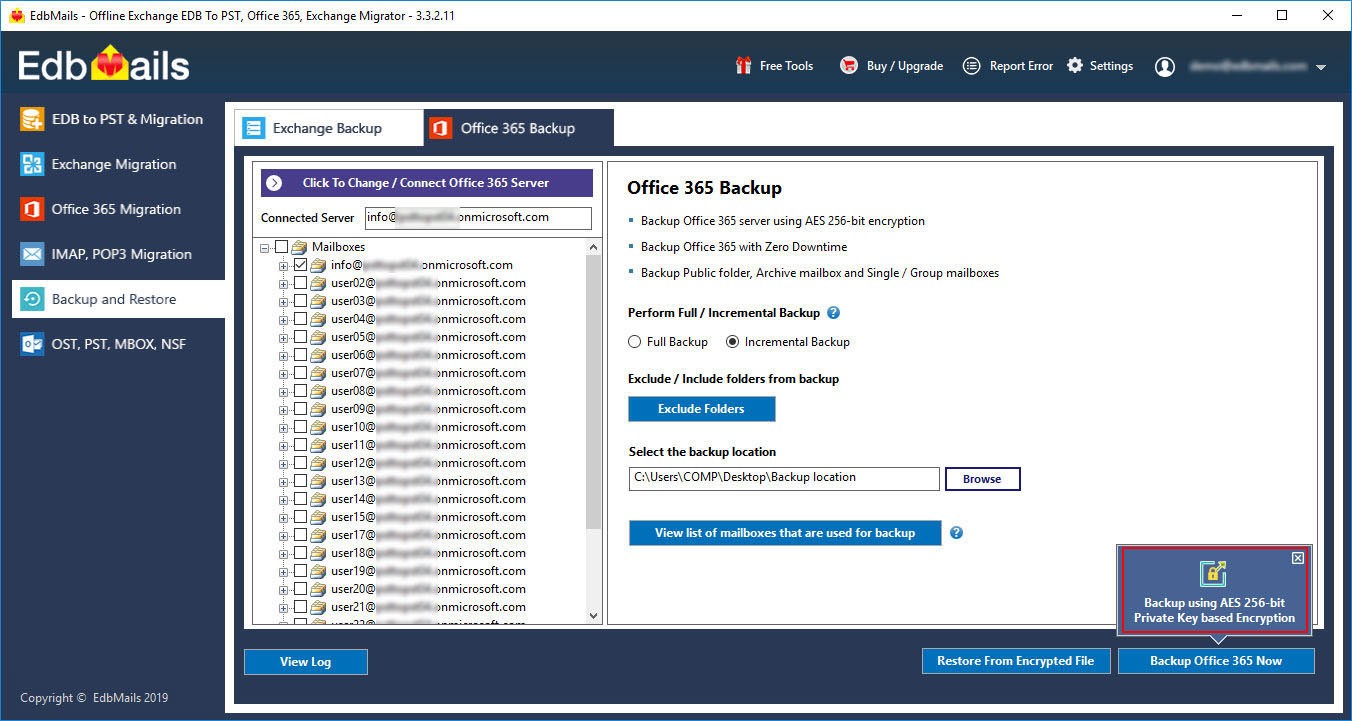
Task: Expand the user14 mailbox node
Action: 284,499
